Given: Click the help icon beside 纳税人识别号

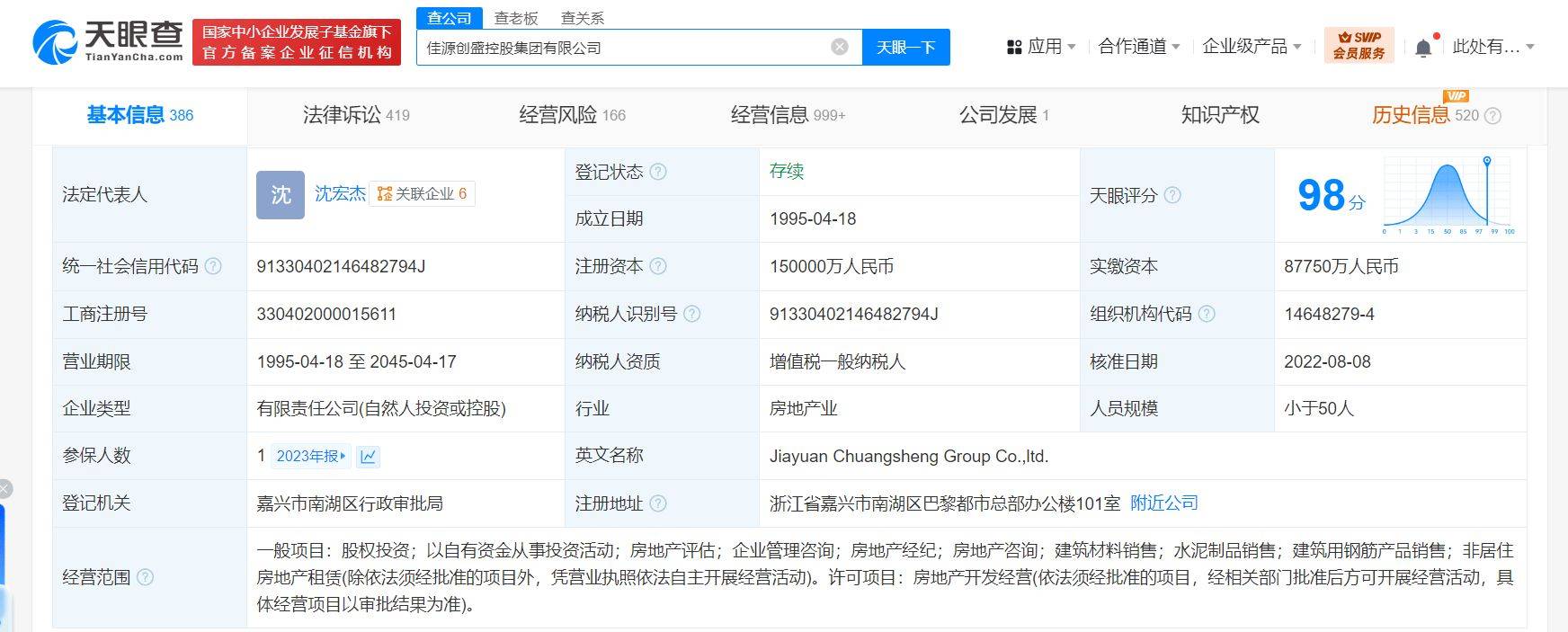Looking at the screenshot, I should tap(691, 314).
